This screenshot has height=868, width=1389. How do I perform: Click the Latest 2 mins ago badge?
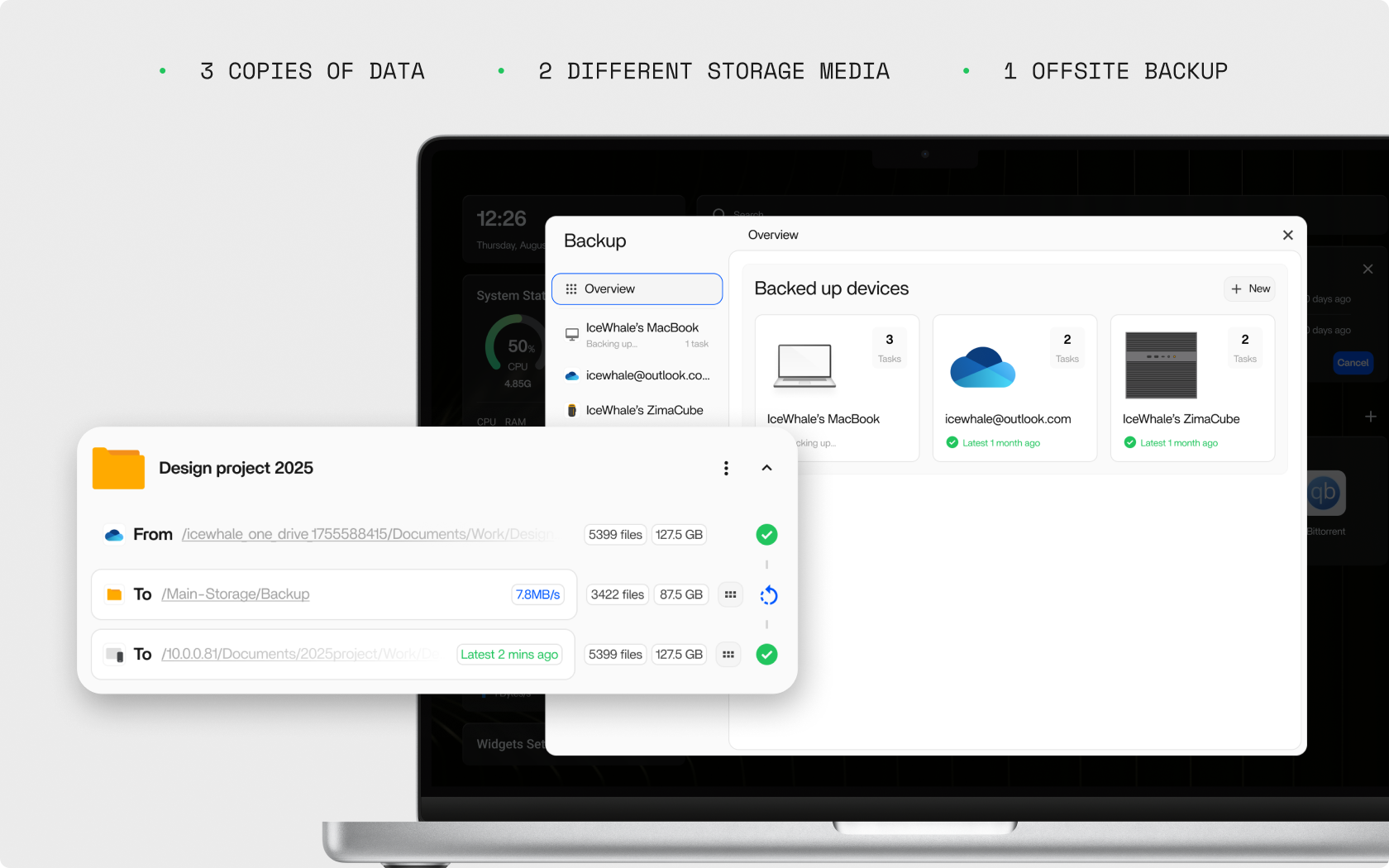point(509,654)
